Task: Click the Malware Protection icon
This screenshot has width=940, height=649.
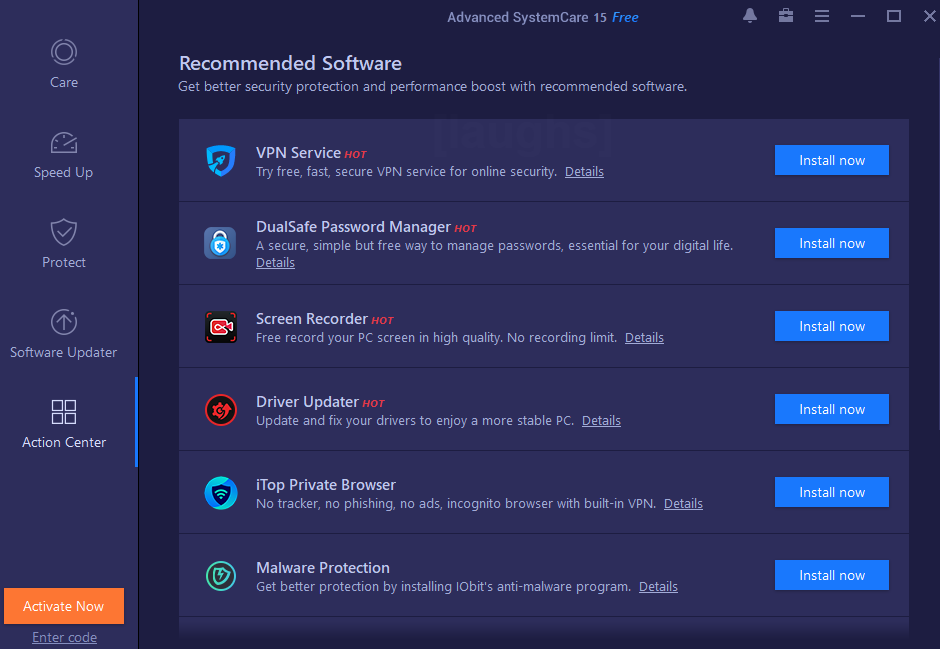Action: pyautogui.click(x=221, y=575)
